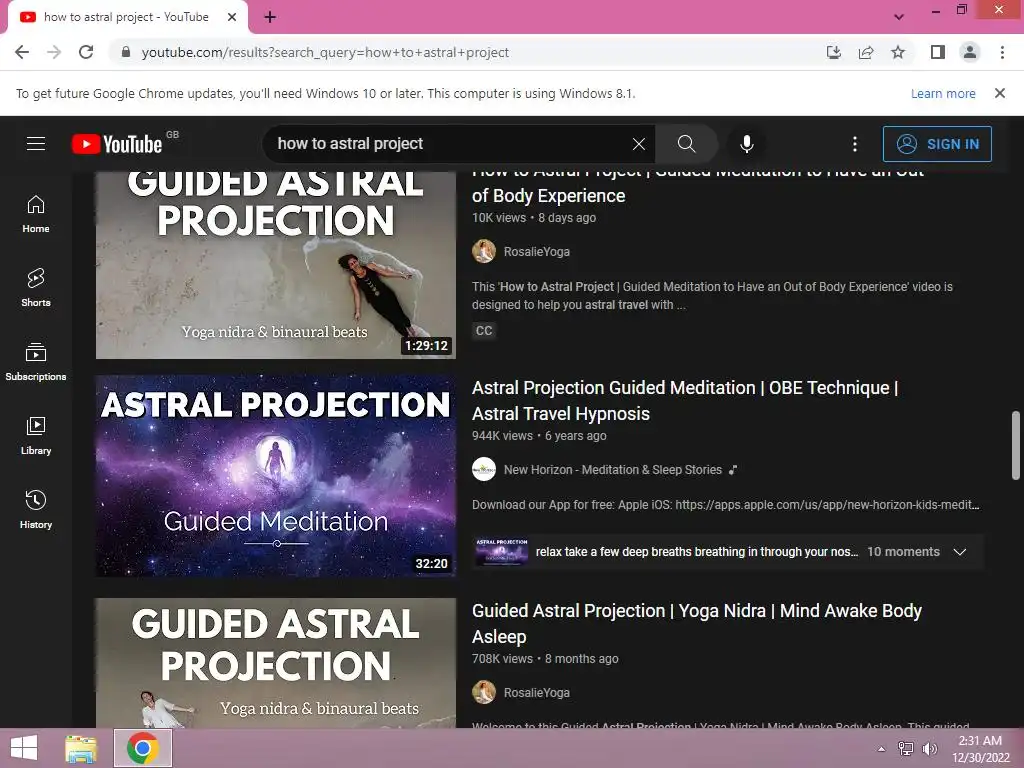The height and width of the screenshot is (768, 1024).
Task: Open the bottom Guided Astral Projection thumbnail
Action: click(276, 663)
